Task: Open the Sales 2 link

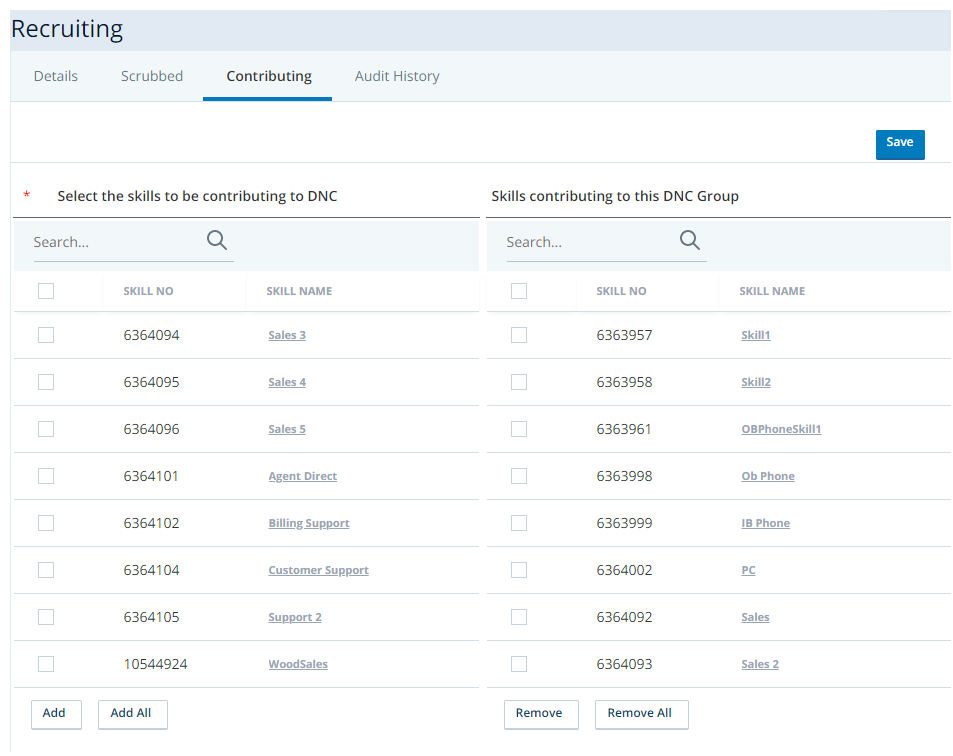Action: [760, 664]
